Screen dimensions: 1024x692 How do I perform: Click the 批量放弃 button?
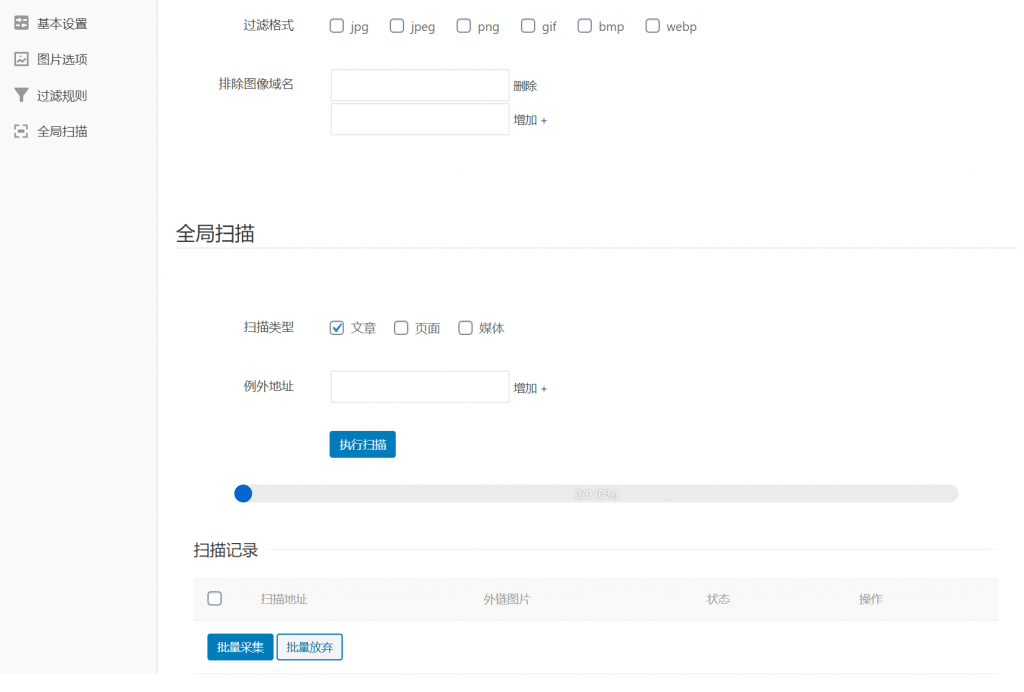[309, 647]
